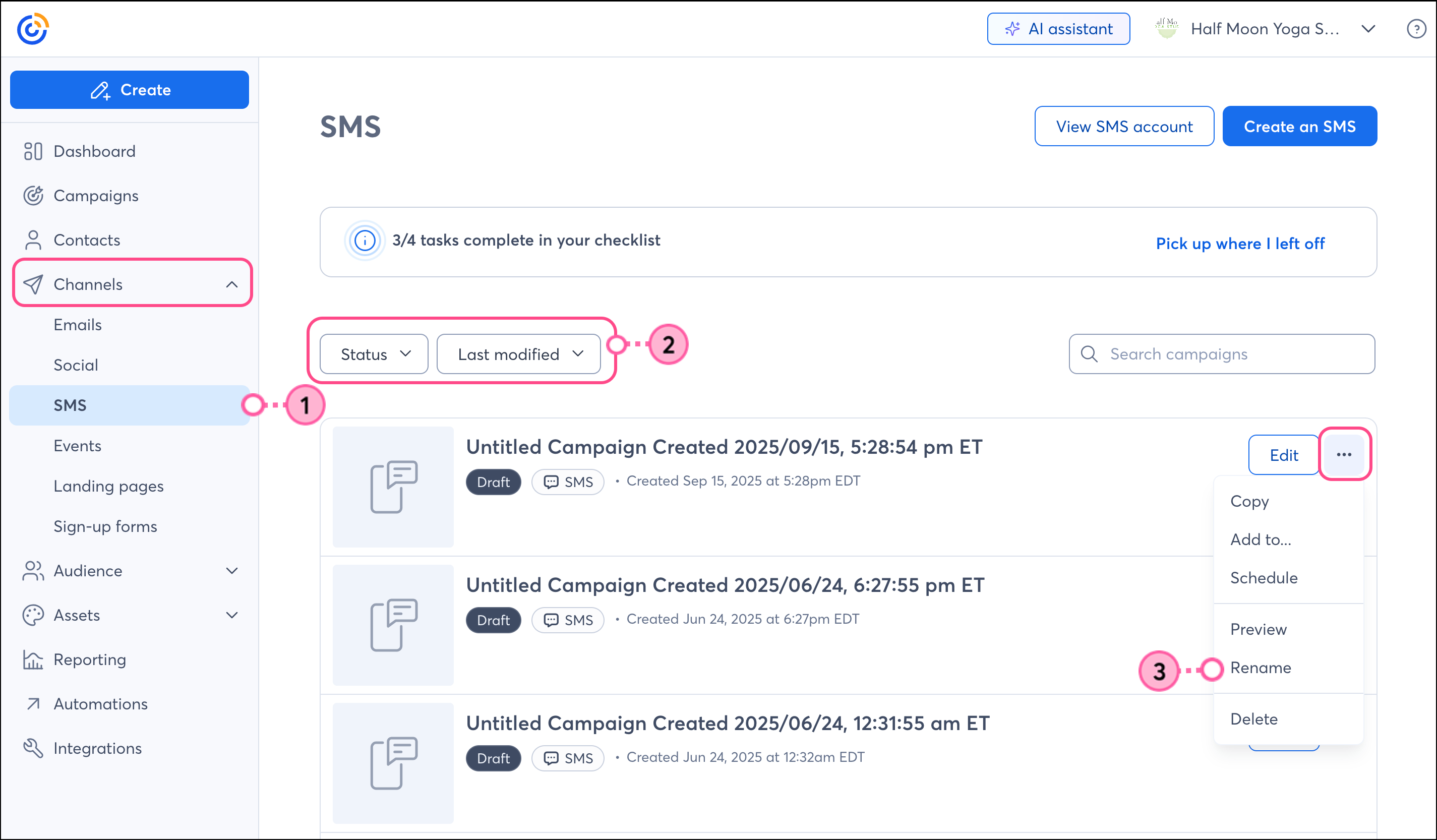Click the Automations arrow icon
1437x840 pixels.
pos(33,704)
